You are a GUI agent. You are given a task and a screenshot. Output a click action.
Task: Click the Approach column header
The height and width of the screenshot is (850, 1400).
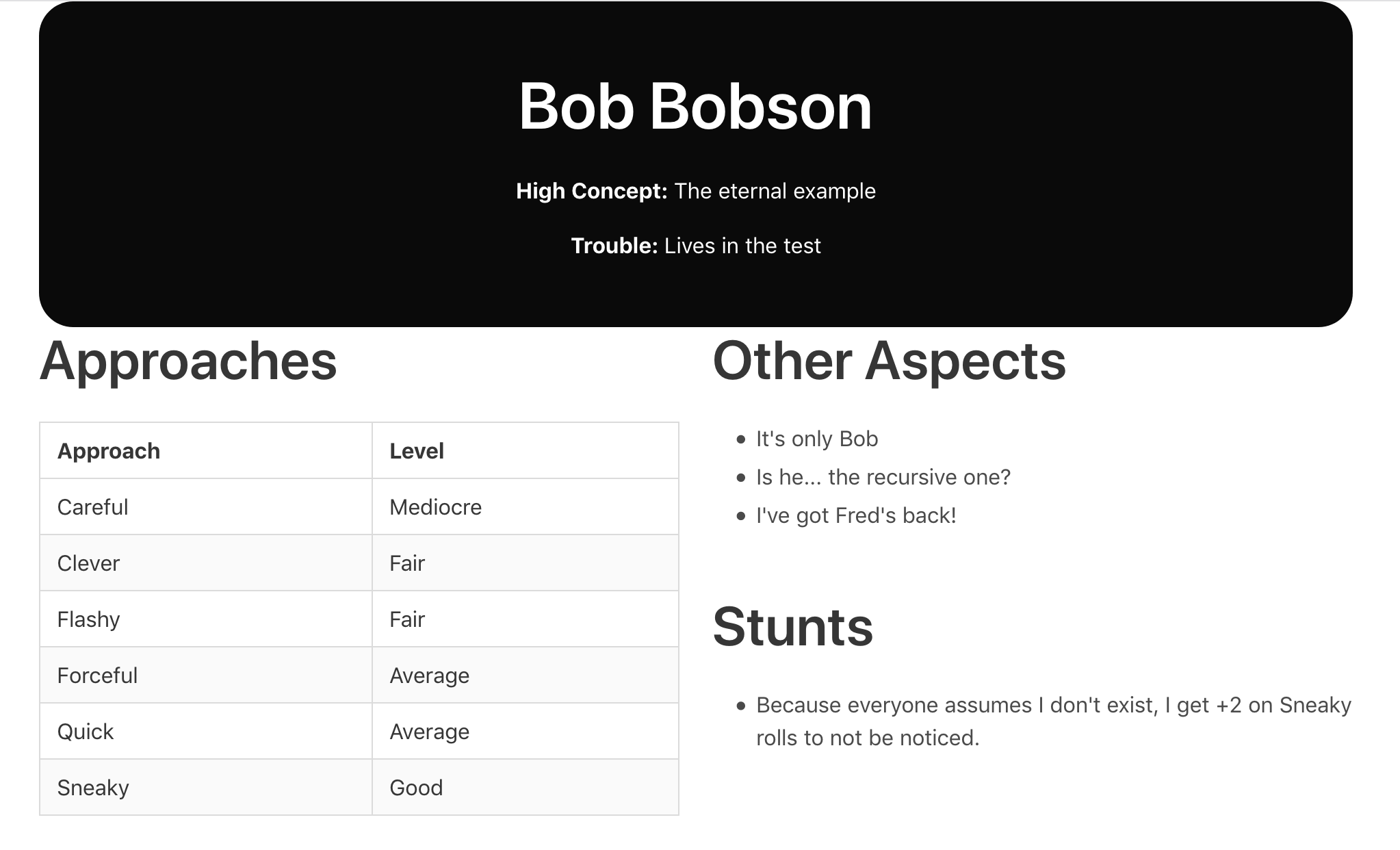pyautogui.click(x=109, y=451)
